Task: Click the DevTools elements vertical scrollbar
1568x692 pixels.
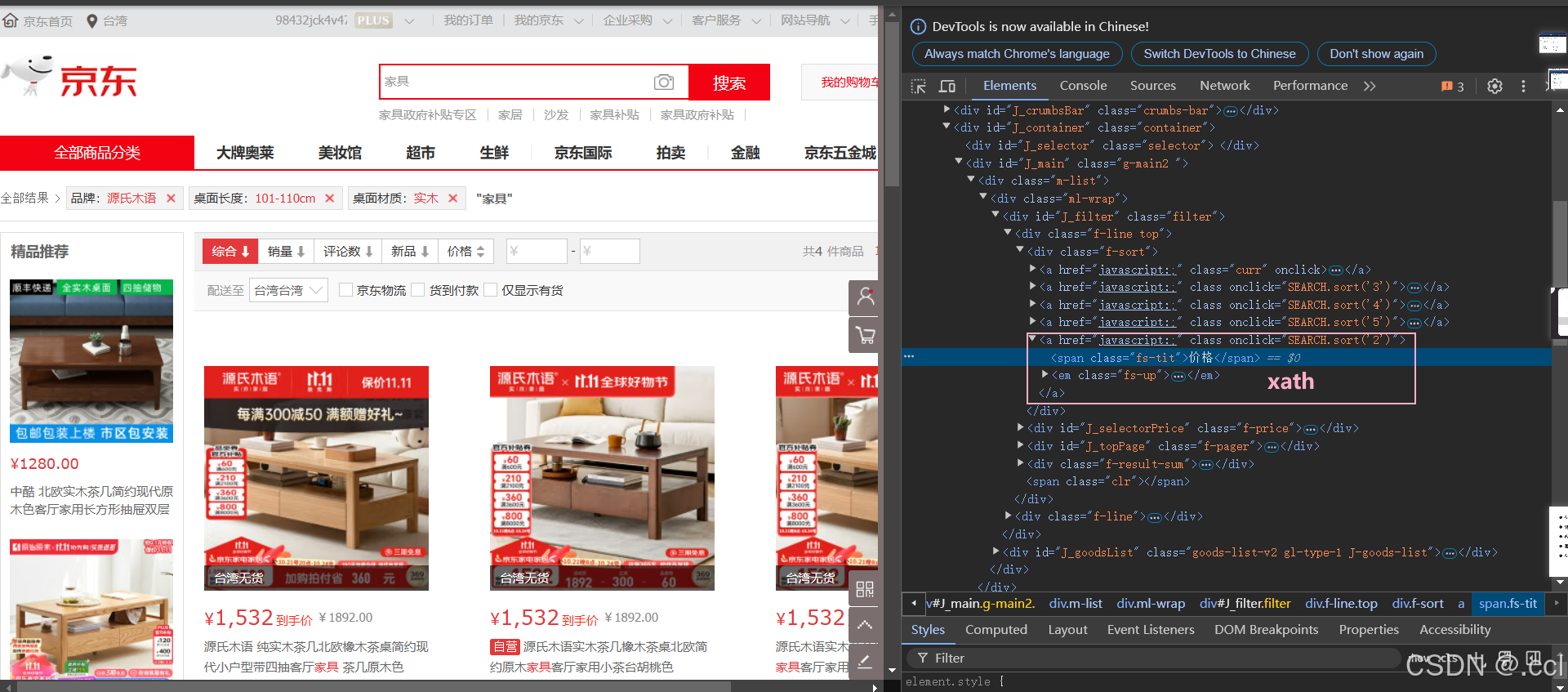Action: pyautogui.click(x=1560, y=245)
